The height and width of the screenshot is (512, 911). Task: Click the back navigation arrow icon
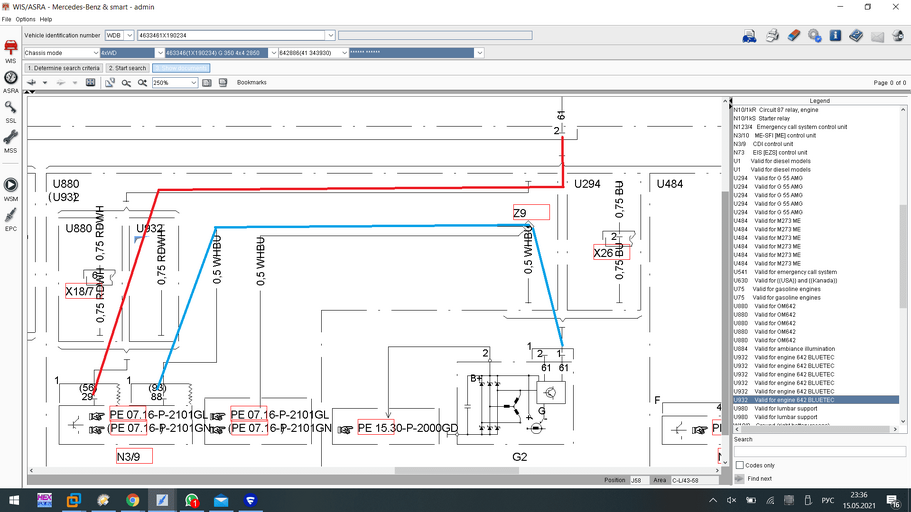pos(32,83)
